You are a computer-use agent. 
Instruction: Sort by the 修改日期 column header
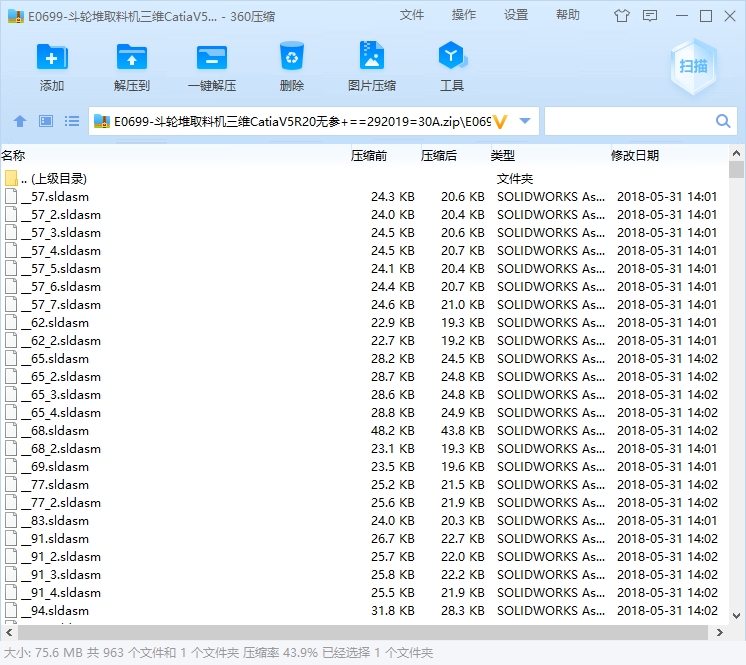coord(635,156)
